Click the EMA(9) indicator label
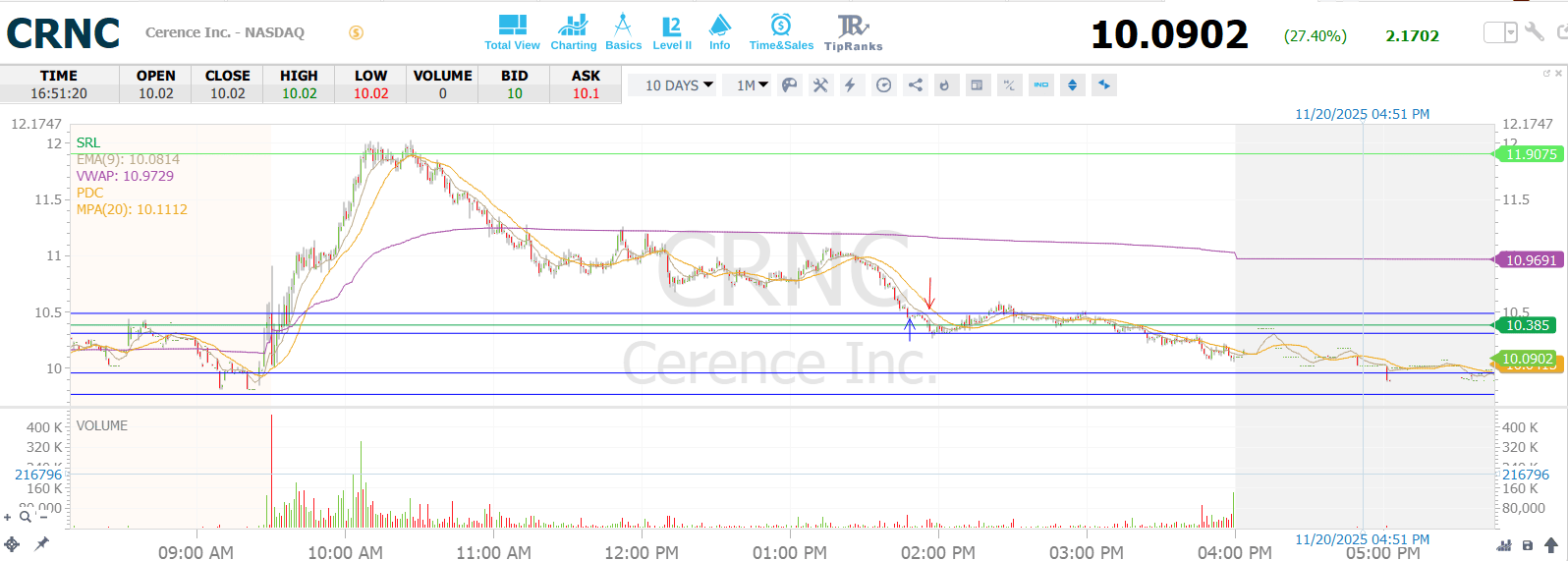1568x561 pixels. 128,159
